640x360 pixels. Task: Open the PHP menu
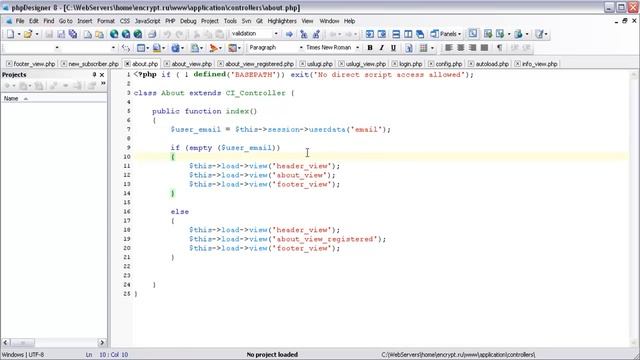170,21
